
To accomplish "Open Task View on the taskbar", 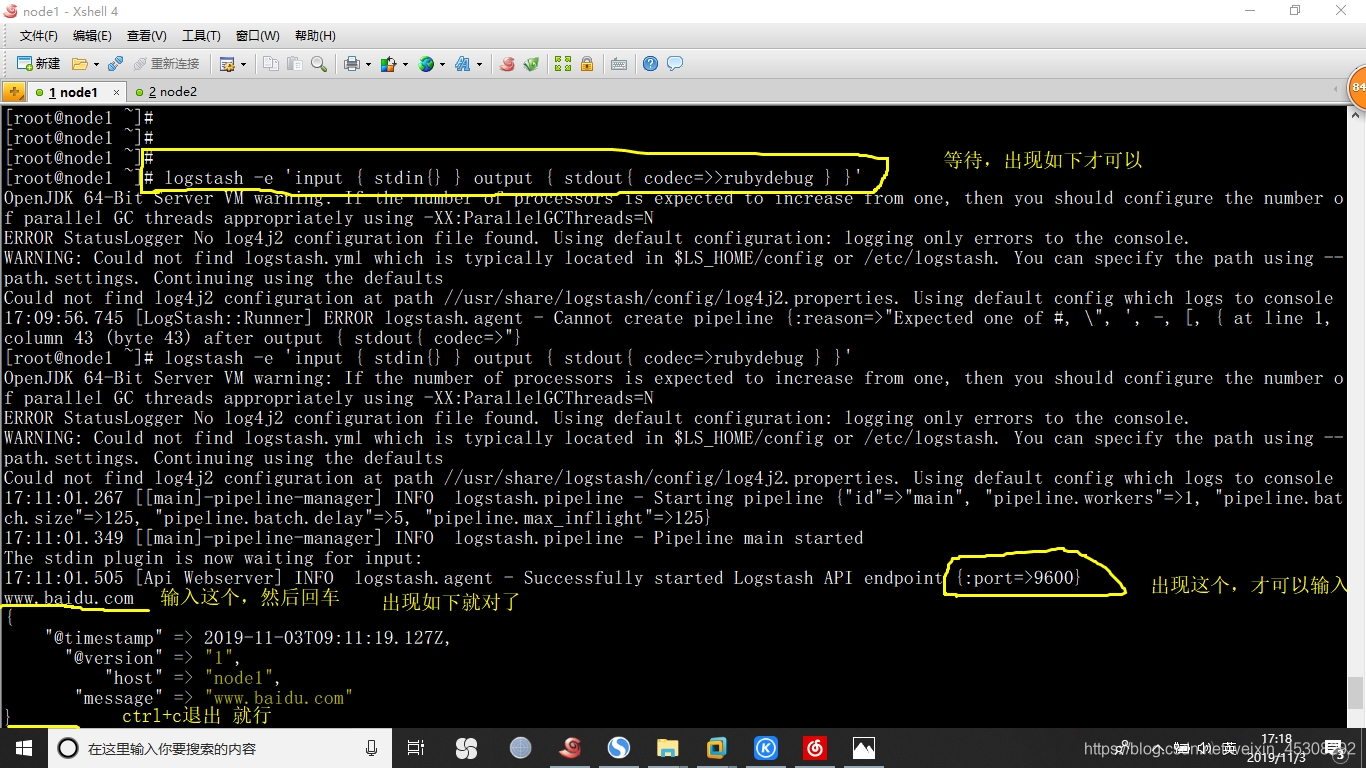I will (x=416, y=748).
